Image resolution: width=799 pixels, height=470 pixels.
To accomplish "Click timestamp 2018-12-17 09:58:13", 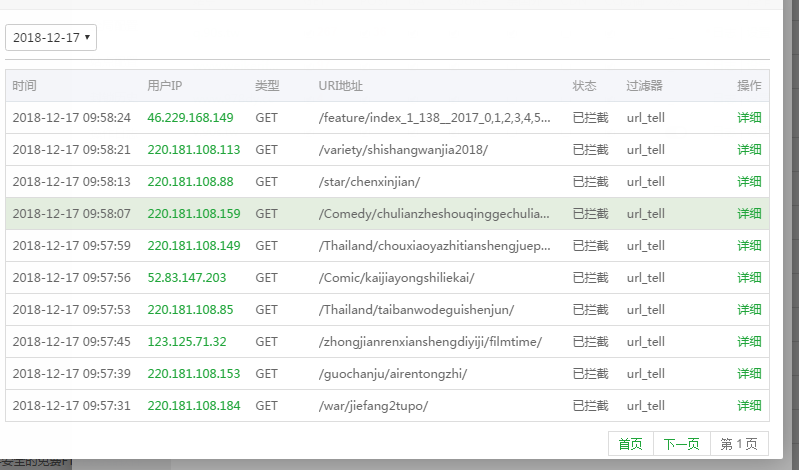I will click(72, 182).
